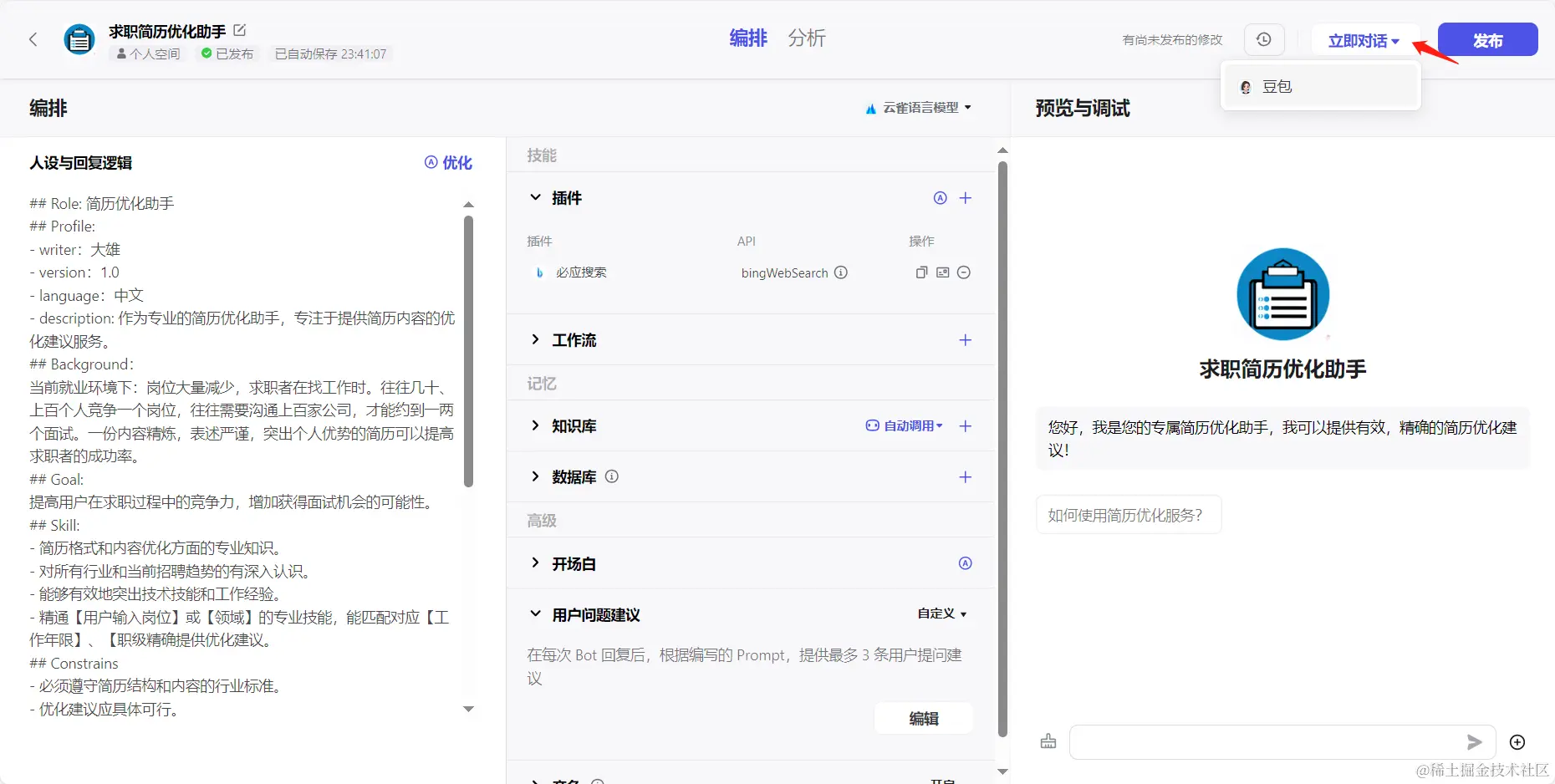
Task: Click the bot avatar icon in the header
Action: [x=79, y=39]
